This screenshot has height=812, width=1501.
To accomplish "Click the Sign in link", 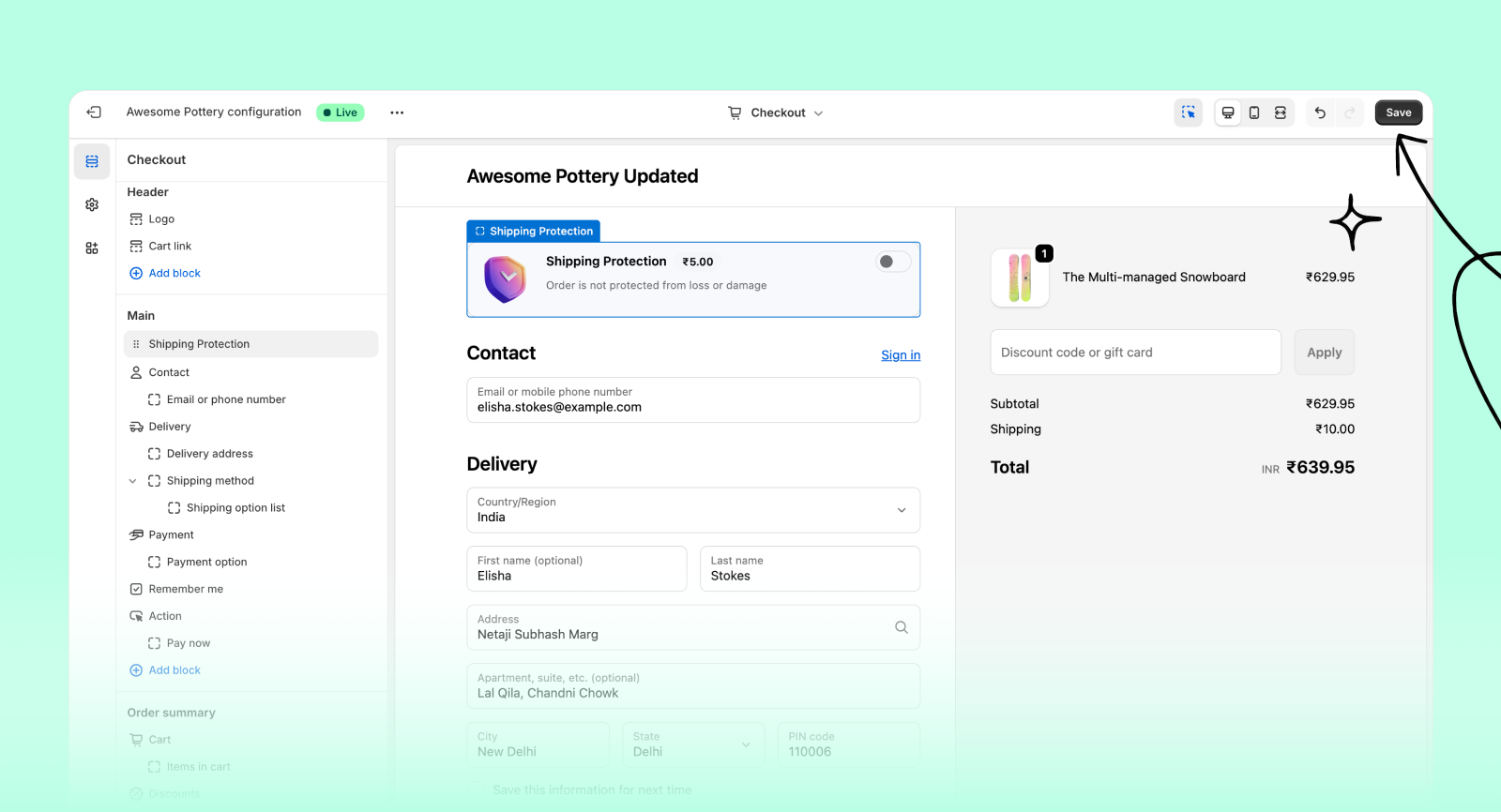I will point(900,355).
